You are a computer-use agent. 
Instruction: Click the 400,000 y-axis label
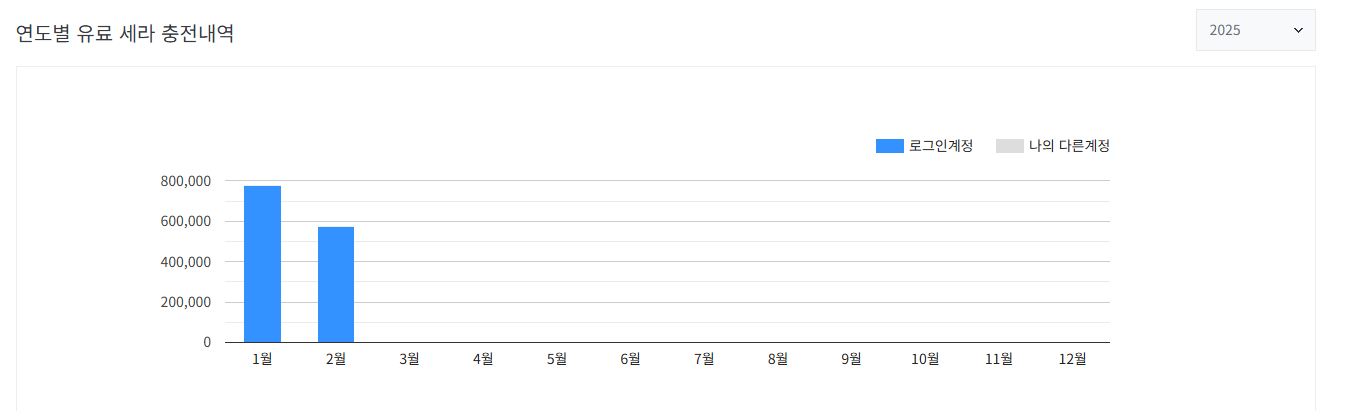185,262
